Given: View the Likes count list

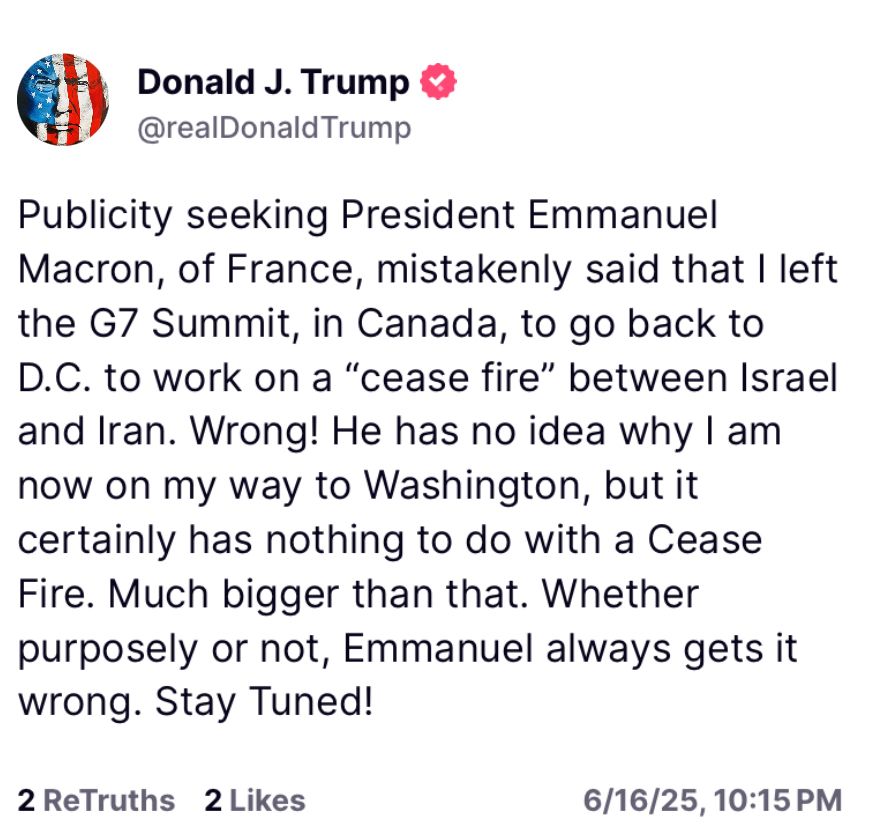Looking at the screenshot, I should 254,800.
